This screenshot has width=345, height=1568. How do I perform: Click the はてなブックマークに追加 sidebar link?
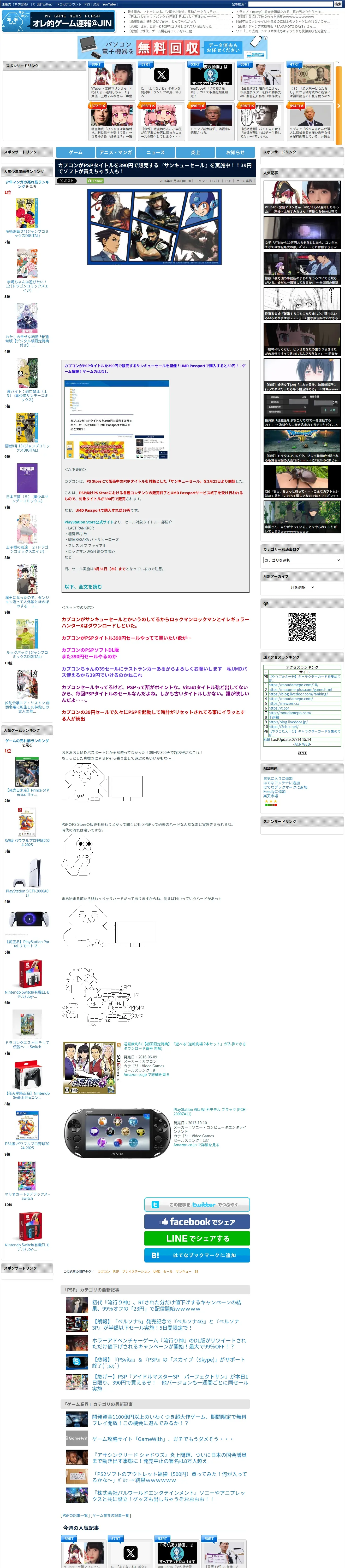pos(285,787)
